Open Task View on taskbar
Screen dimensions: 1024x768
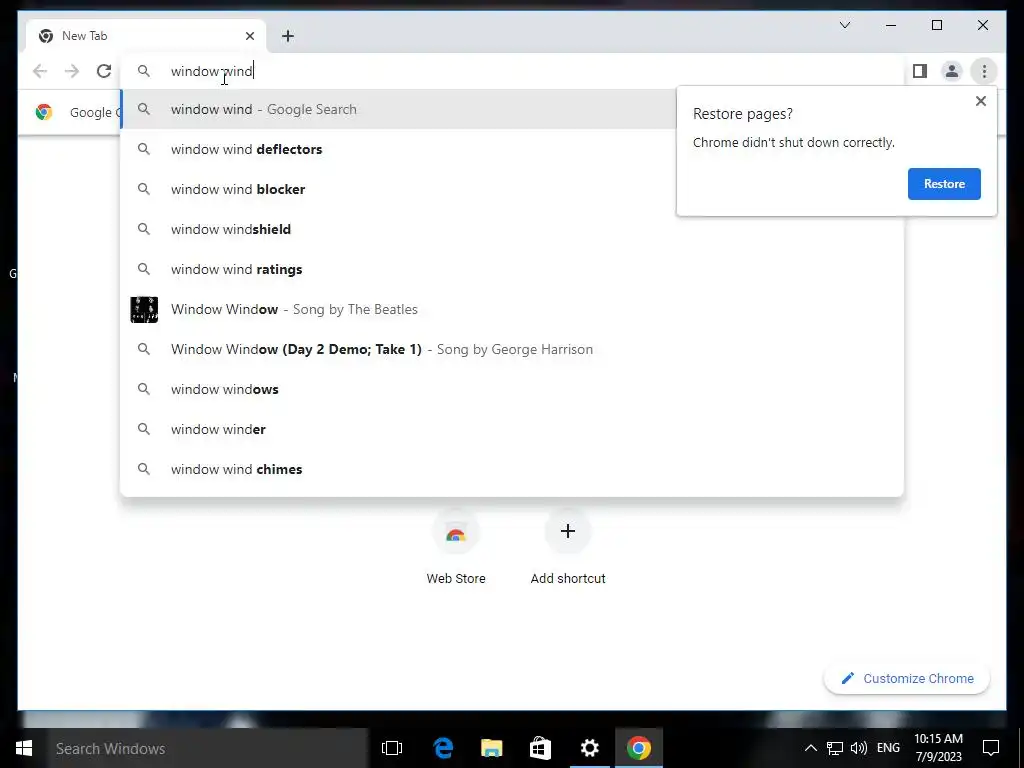coord(392,748)
